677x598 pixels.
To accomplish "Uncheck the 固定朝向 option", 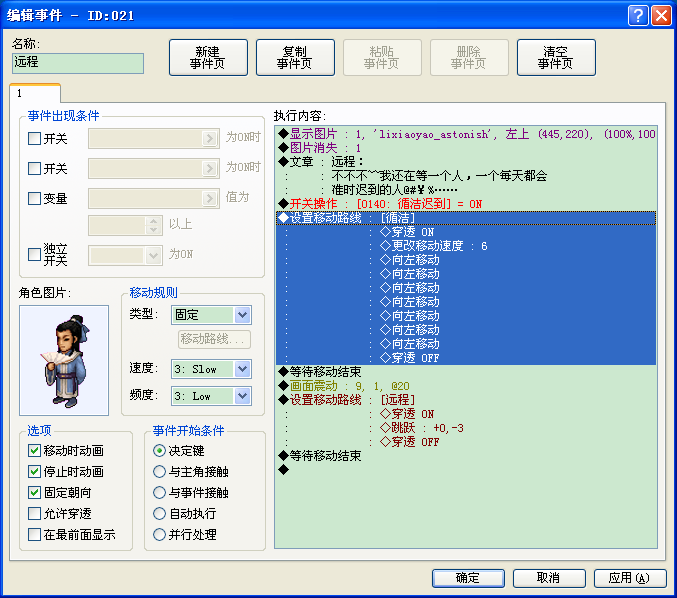I will [35, 493].
